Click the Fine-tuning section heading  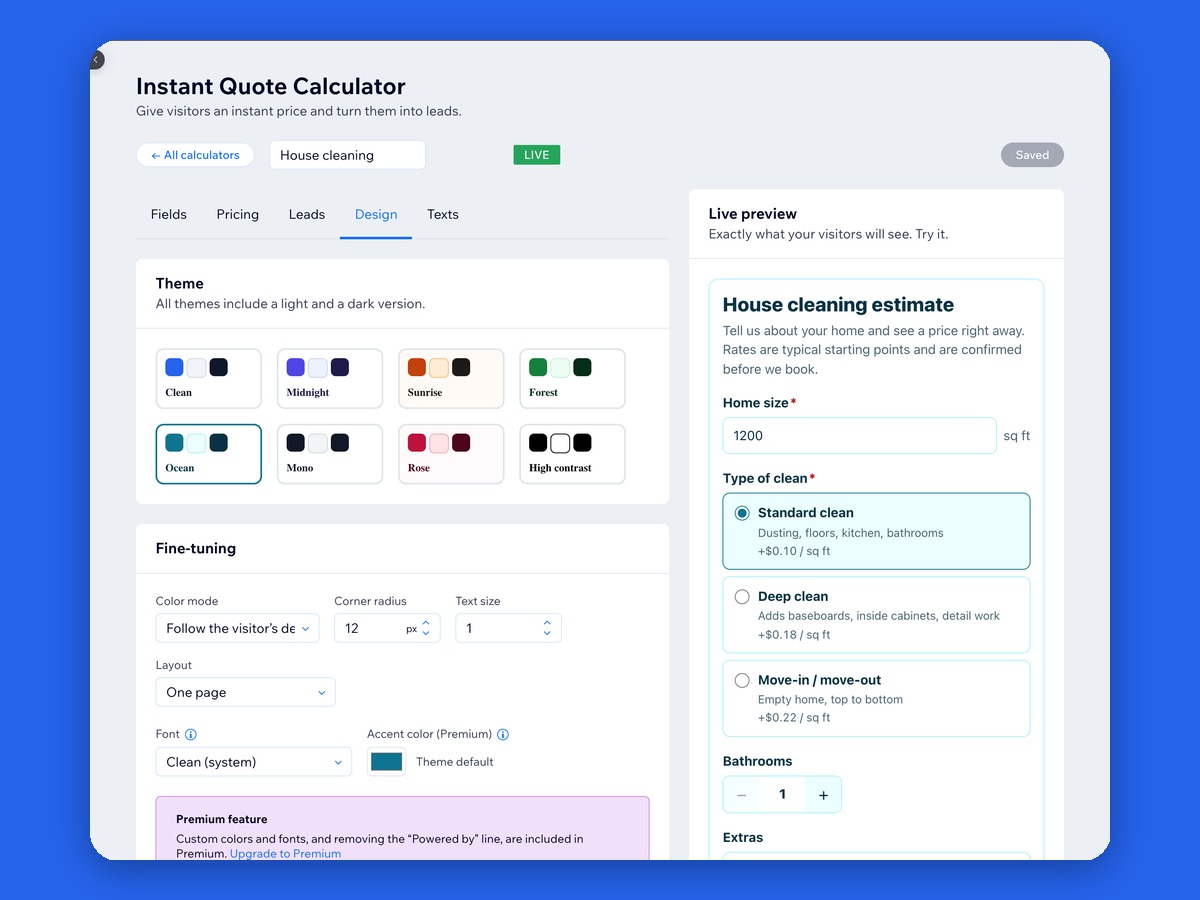click(196, 548)
